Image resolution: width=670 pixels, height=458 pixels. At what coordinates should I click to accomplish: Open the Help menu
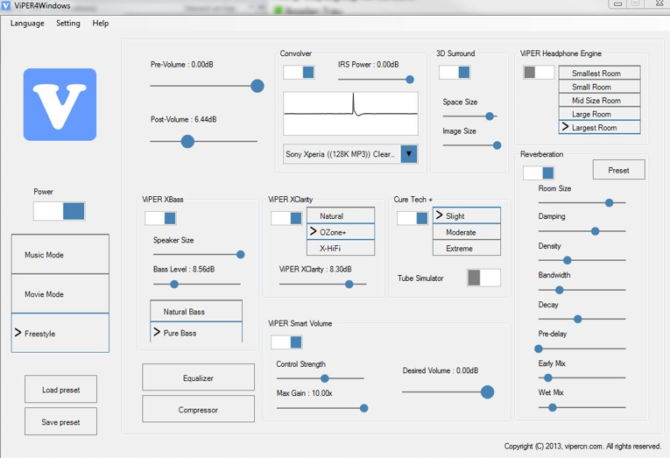[100, 23]
